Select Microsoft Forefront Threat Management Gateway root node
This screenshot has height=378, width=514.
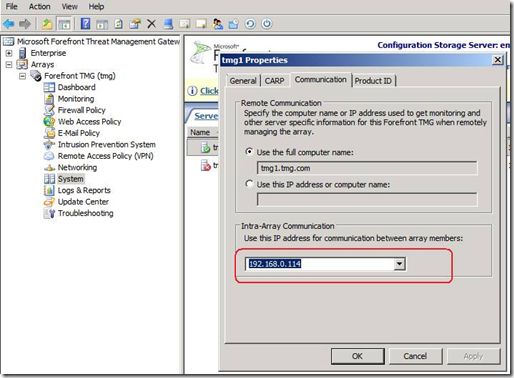pyautogui.click(x=99, y=42)
